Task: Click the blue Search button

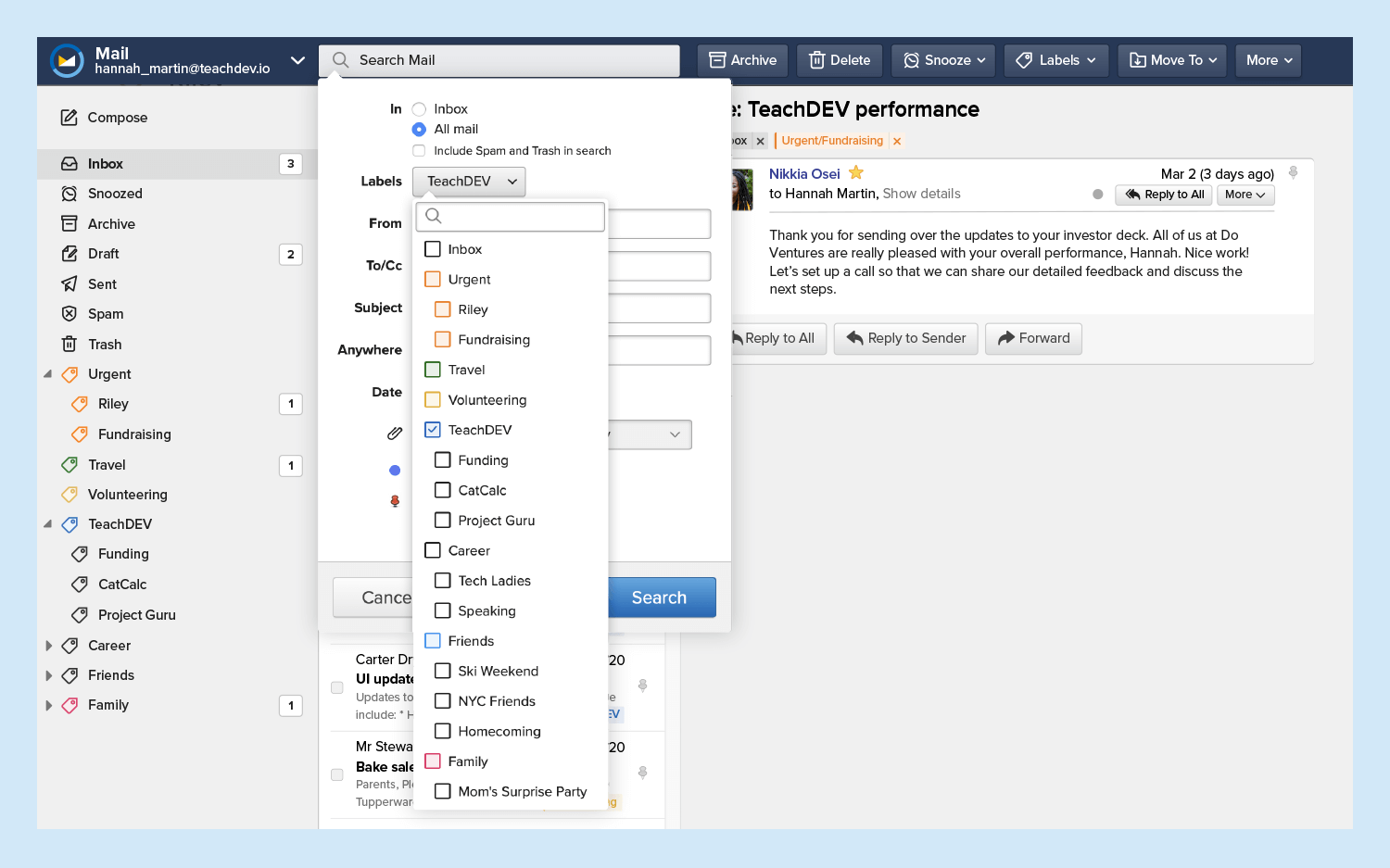Action: tap(661, 598)
